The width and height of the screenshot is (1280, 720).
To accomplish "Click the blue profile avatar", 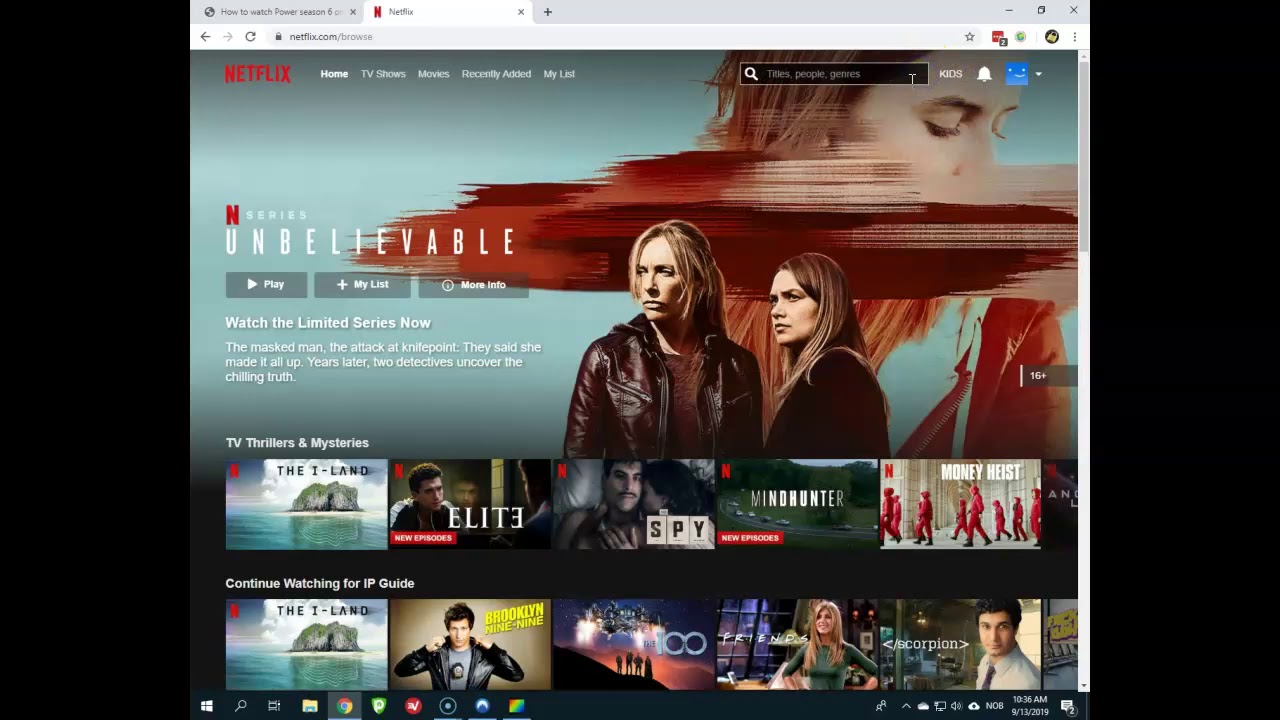I will [1016, 73].
